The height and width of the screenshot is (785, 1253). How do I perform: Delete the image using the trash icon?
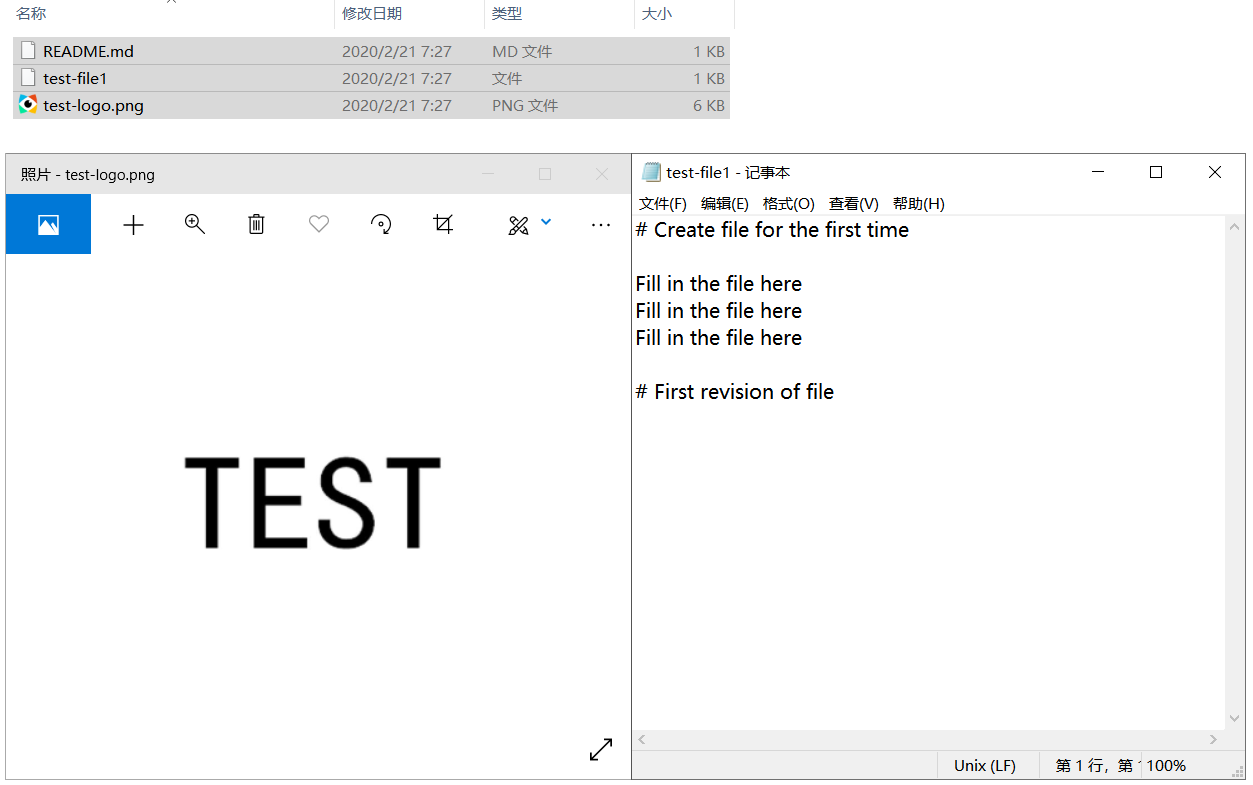(x=256, y=225)
